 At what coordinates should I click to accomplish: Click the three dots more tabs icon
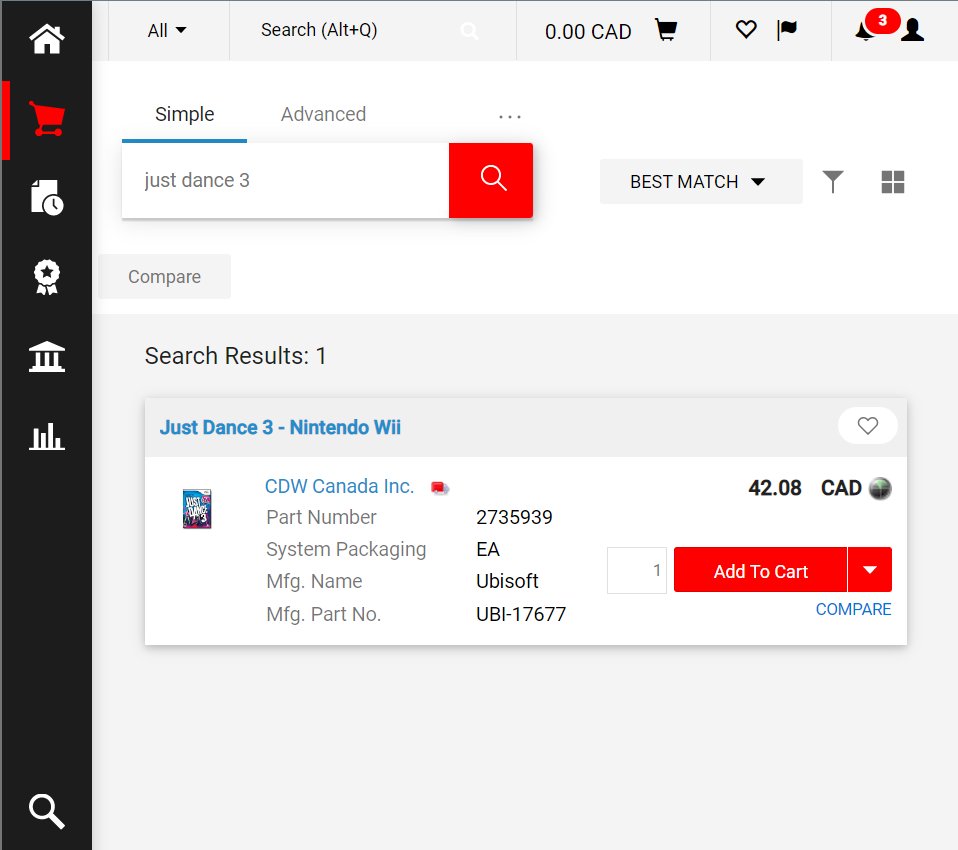(510, 116)
